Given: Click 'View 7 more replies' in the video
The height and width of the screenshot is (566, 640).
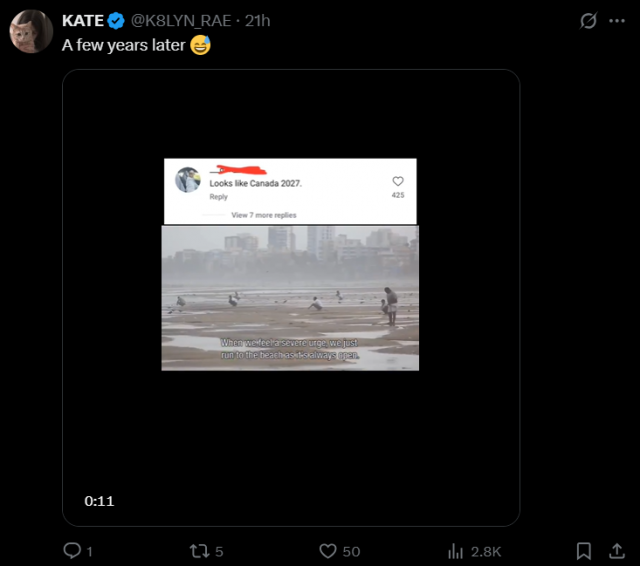Looking at the screenshot, I should tap(263, 215).
